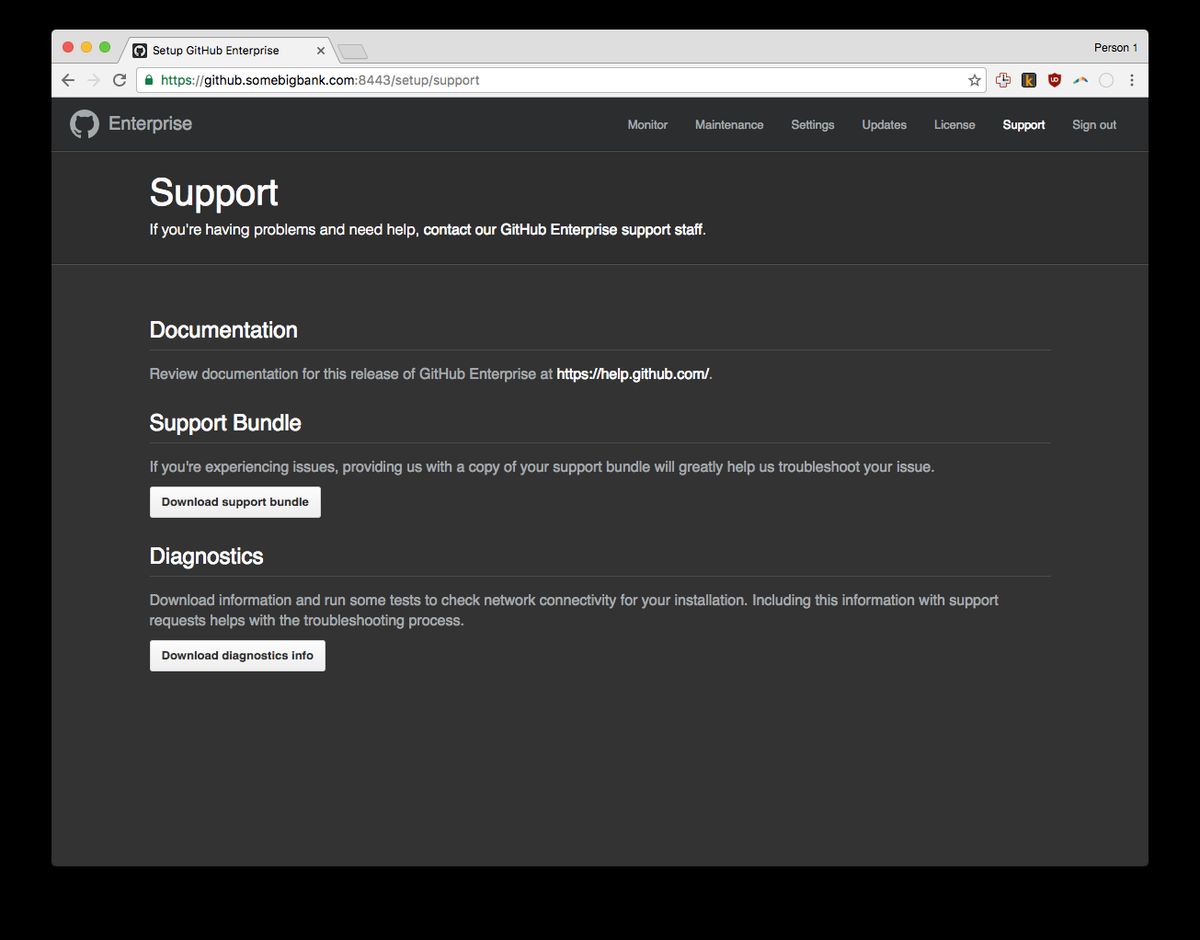Click the back navigation arrow
The width and height of the screenshot is (1200, 940).
[67, 79]
